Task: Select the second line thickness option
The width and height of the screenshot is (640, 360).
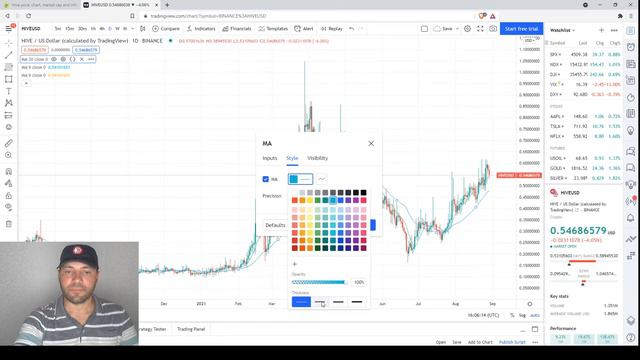Action: (320, 302)
